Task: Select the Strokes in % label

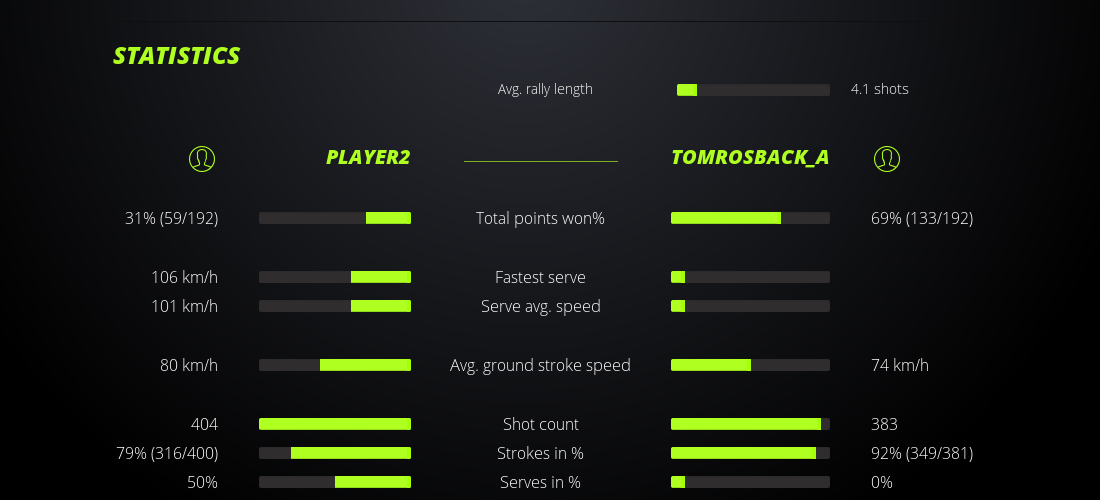Action: click(x=540, y=453)
